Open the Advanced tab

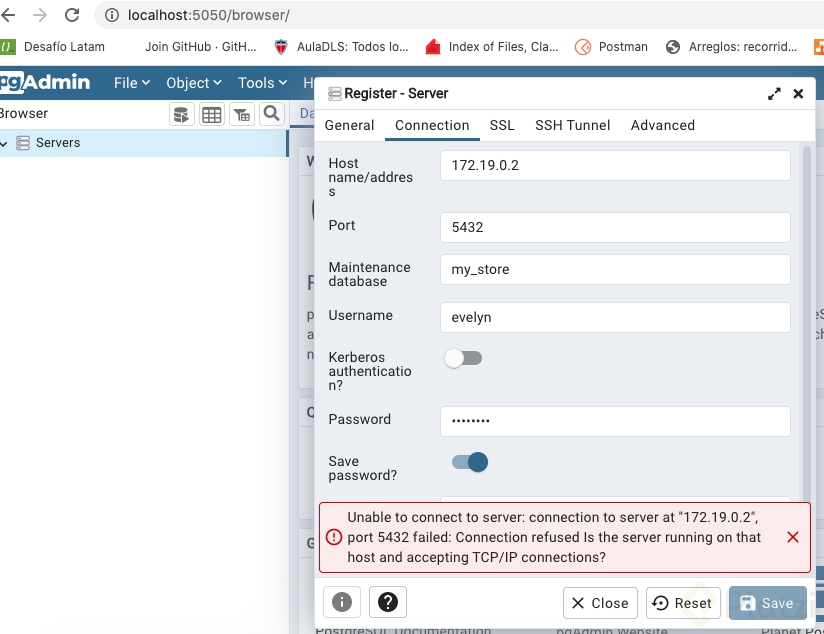pos(663,125)
